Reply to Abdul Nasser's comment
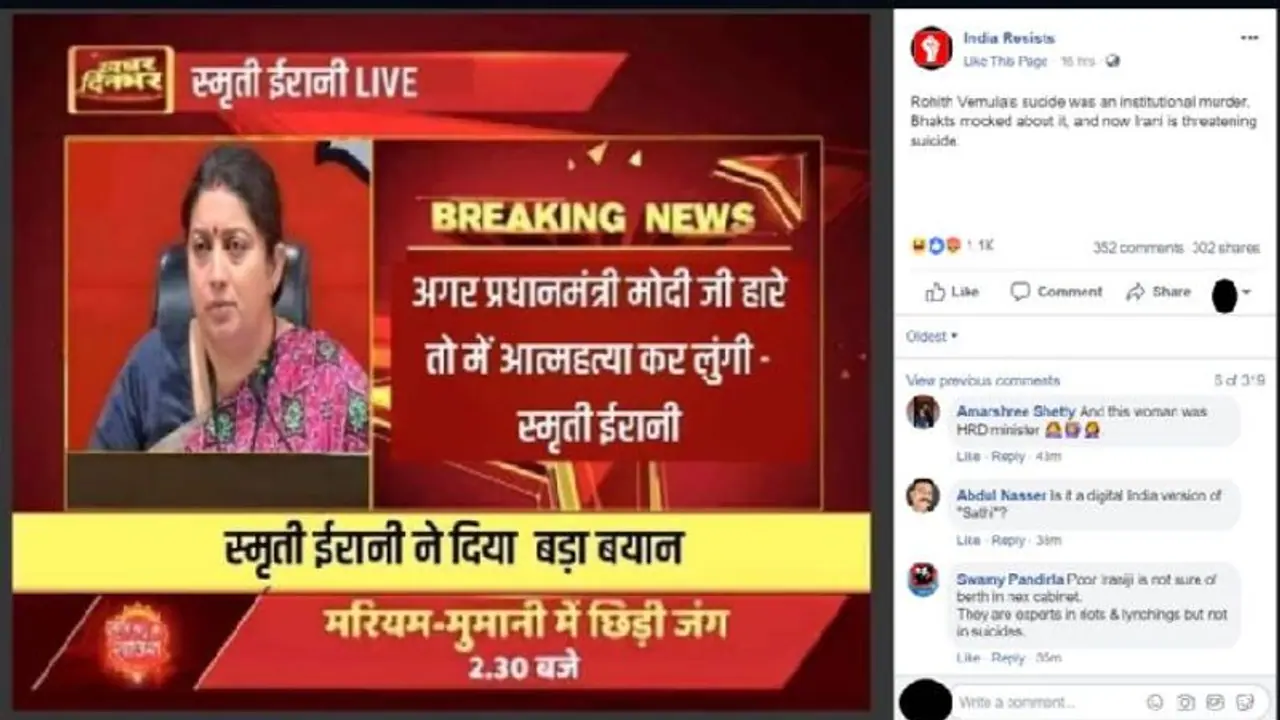 pyautogui.click(x=1008, y=540)
